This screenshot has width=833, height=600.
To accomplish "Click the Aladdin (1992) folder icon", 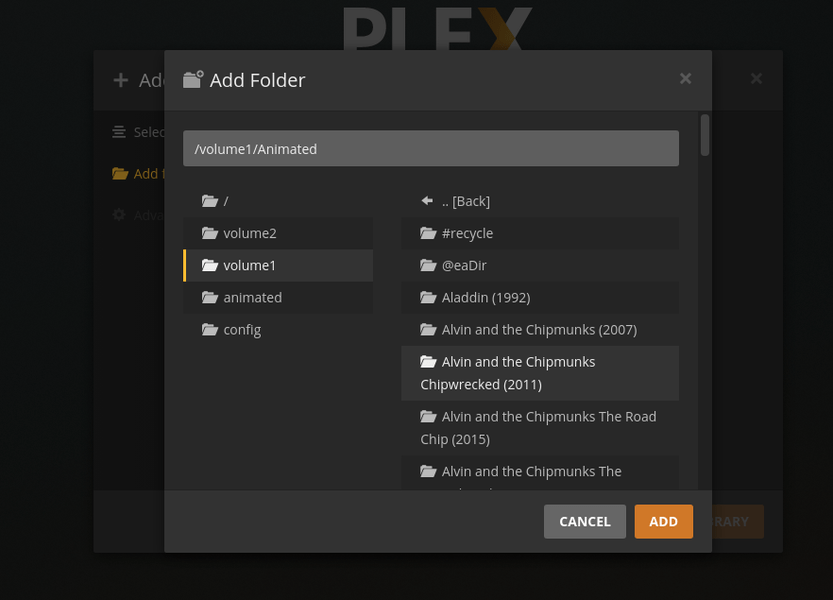I will pos(428,297).
